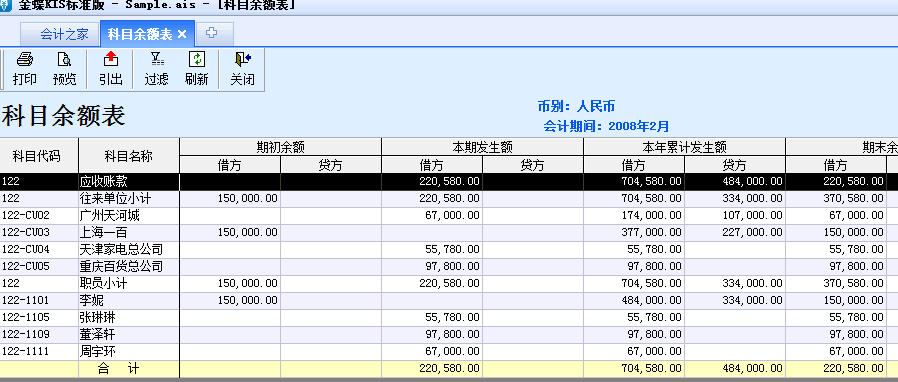The height and width of the screenshot is (382, 898).
Task: Click the Kingdee KIS app icon in title bar
Action: coord(5,6)
